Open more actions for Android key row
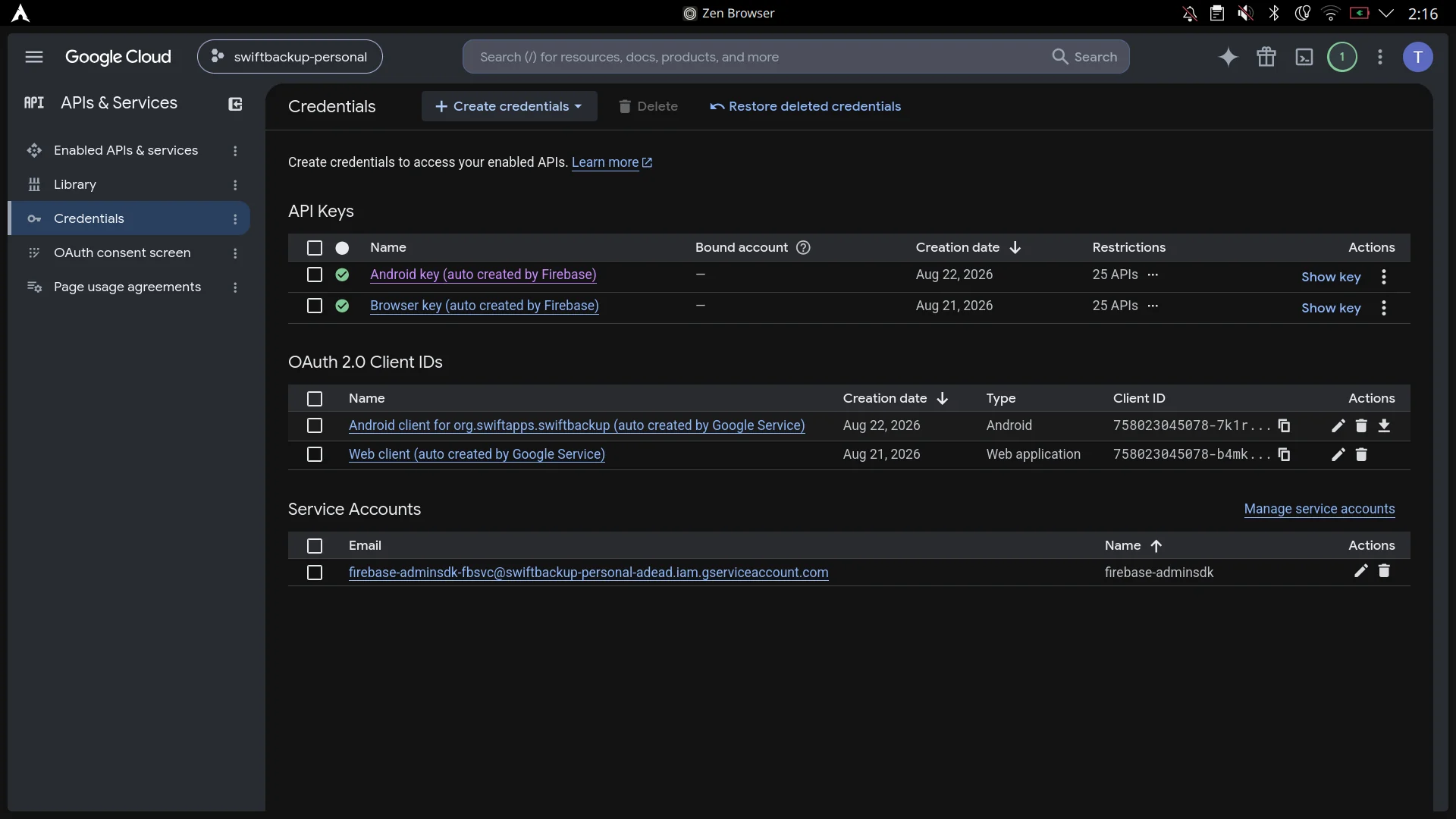This screenshot has height=819, width=1456. pos(1384,277)
